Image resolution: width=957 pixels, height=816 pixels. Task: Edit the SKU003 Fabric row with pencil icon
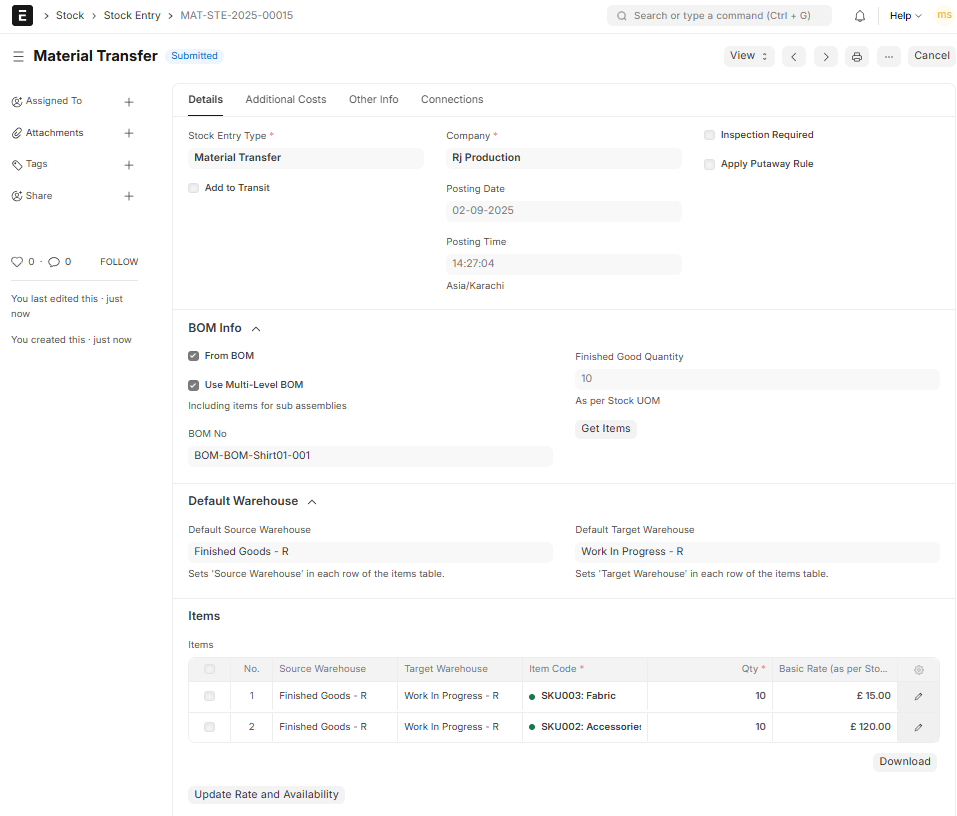918,697
